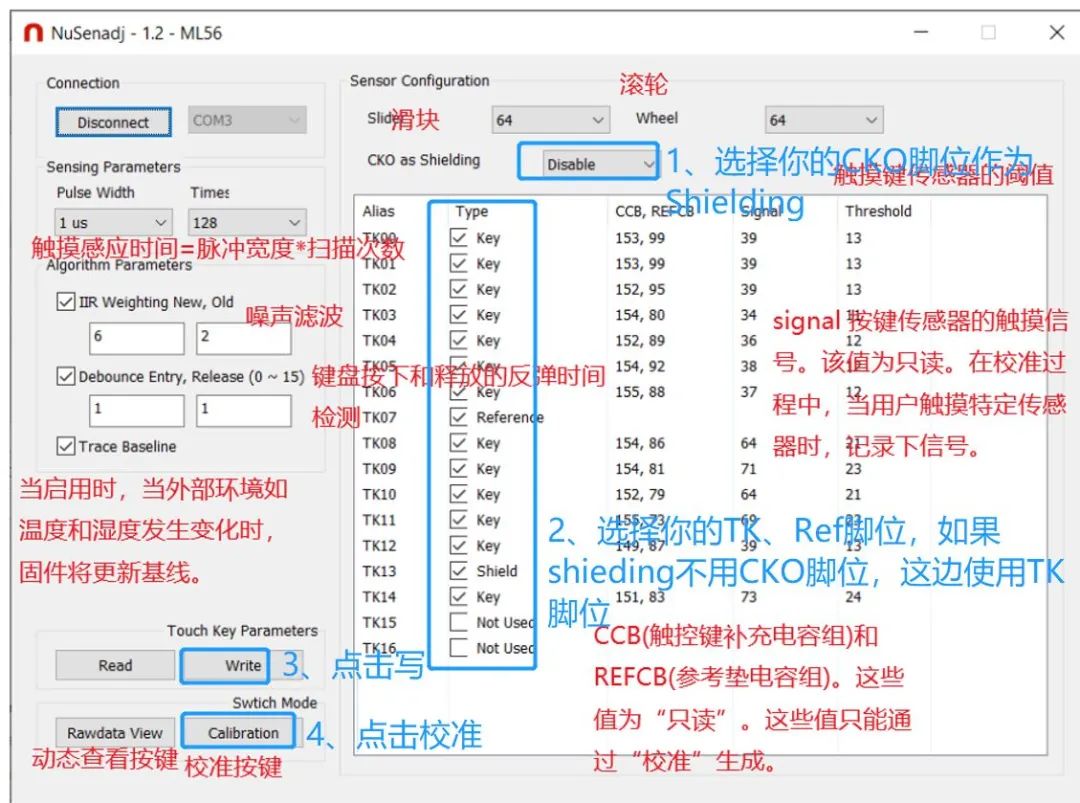Viewport: 1080px width, 803px height.
Task: Open the CKO as Shielding Disable dropdown
Action: (599, 164)
